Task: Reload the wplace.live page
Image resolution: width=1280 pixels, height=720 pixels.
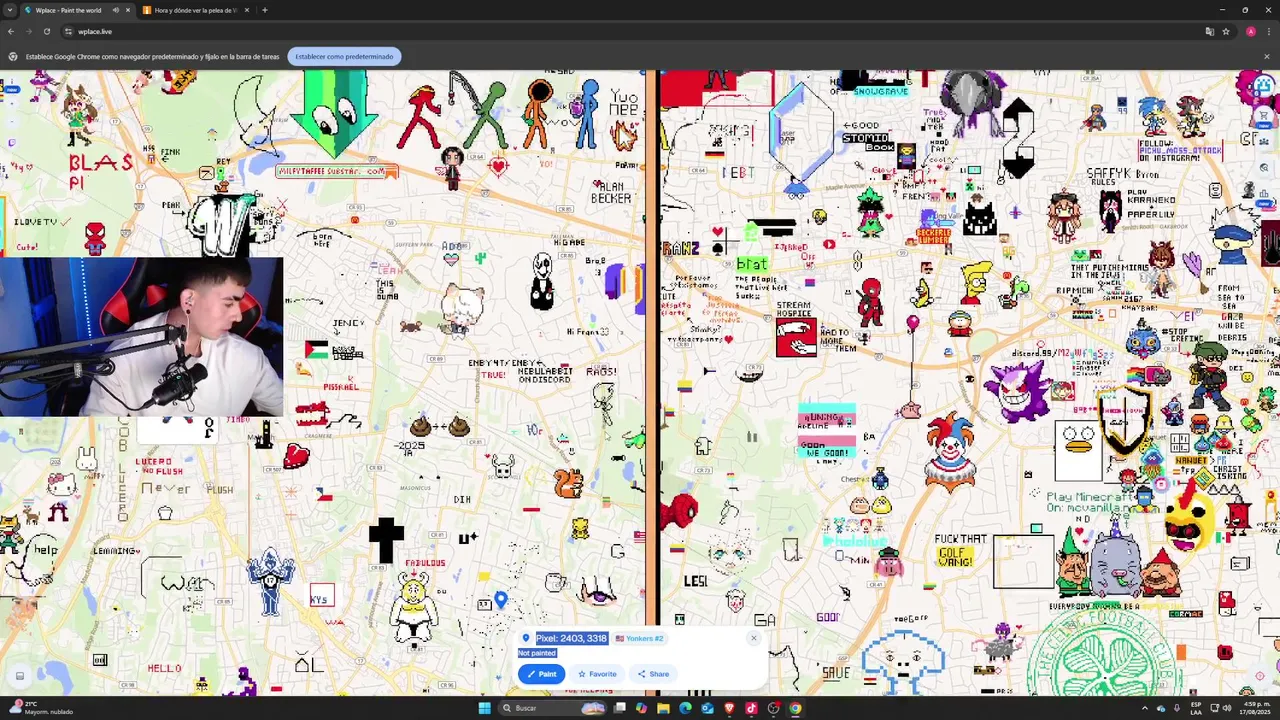Action: (x=46, y=31)
